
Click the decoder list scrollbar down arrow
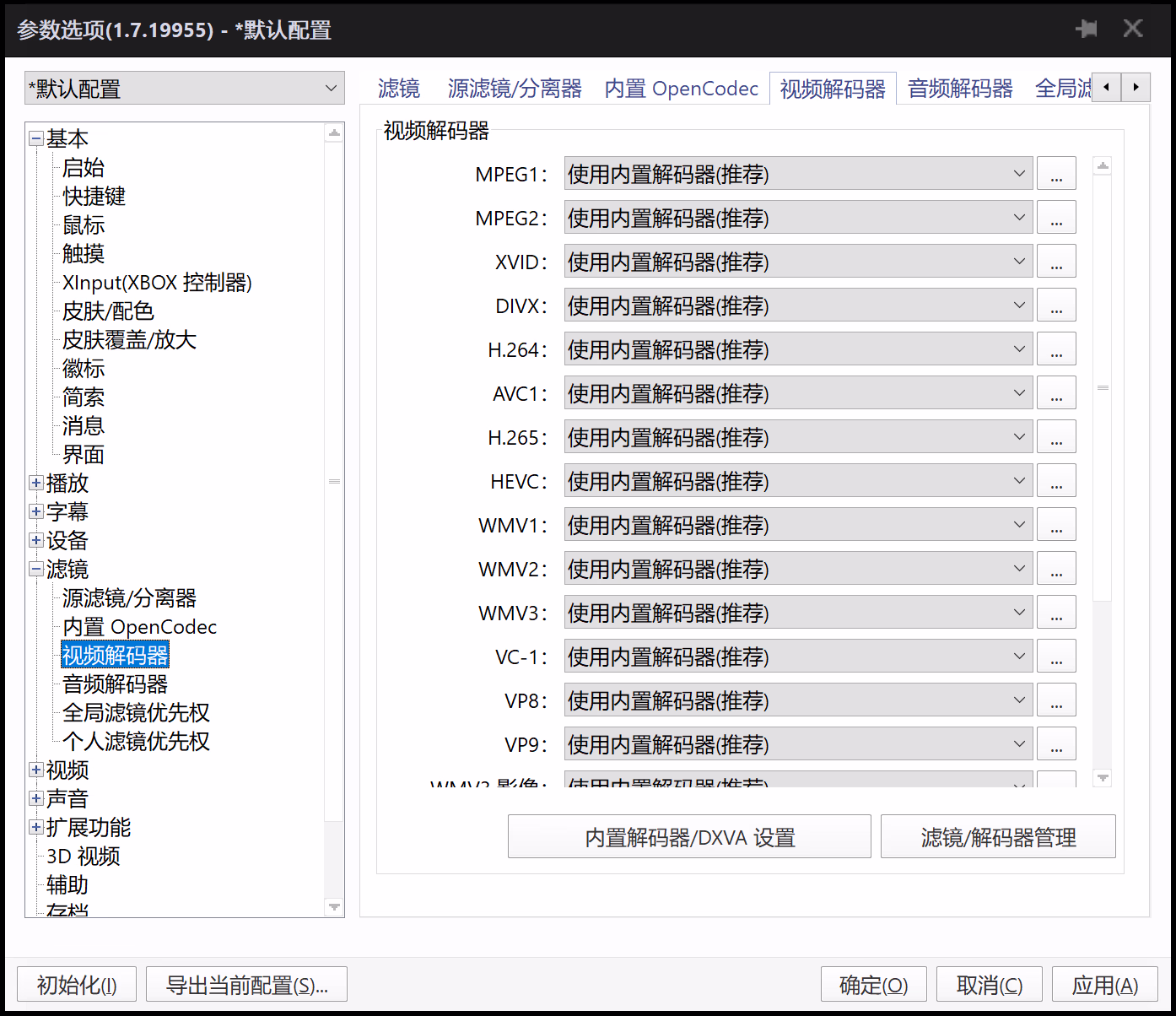[1103, 777]
